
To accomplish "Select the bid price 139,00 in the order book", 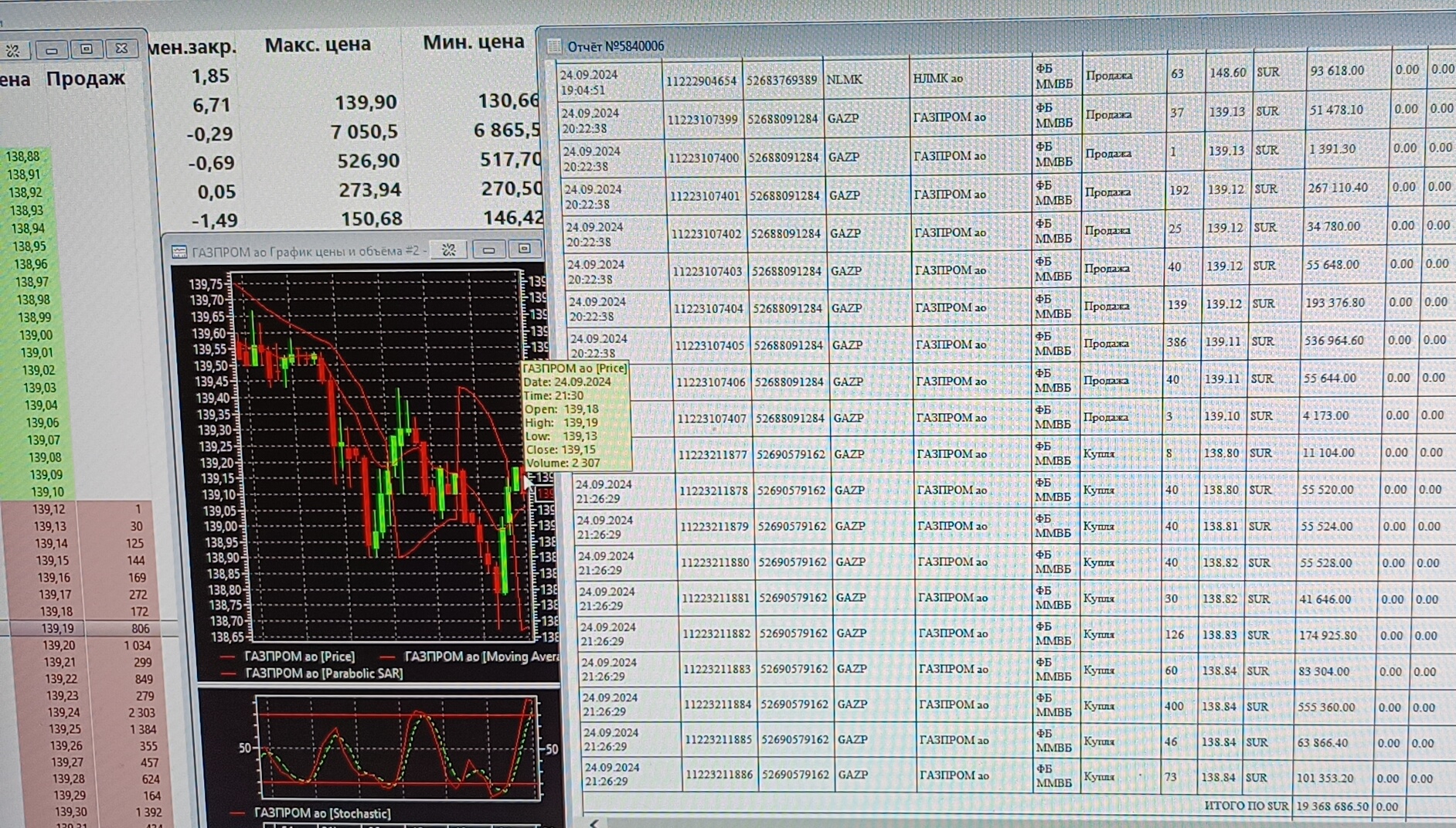I will [x=36, y=335].
